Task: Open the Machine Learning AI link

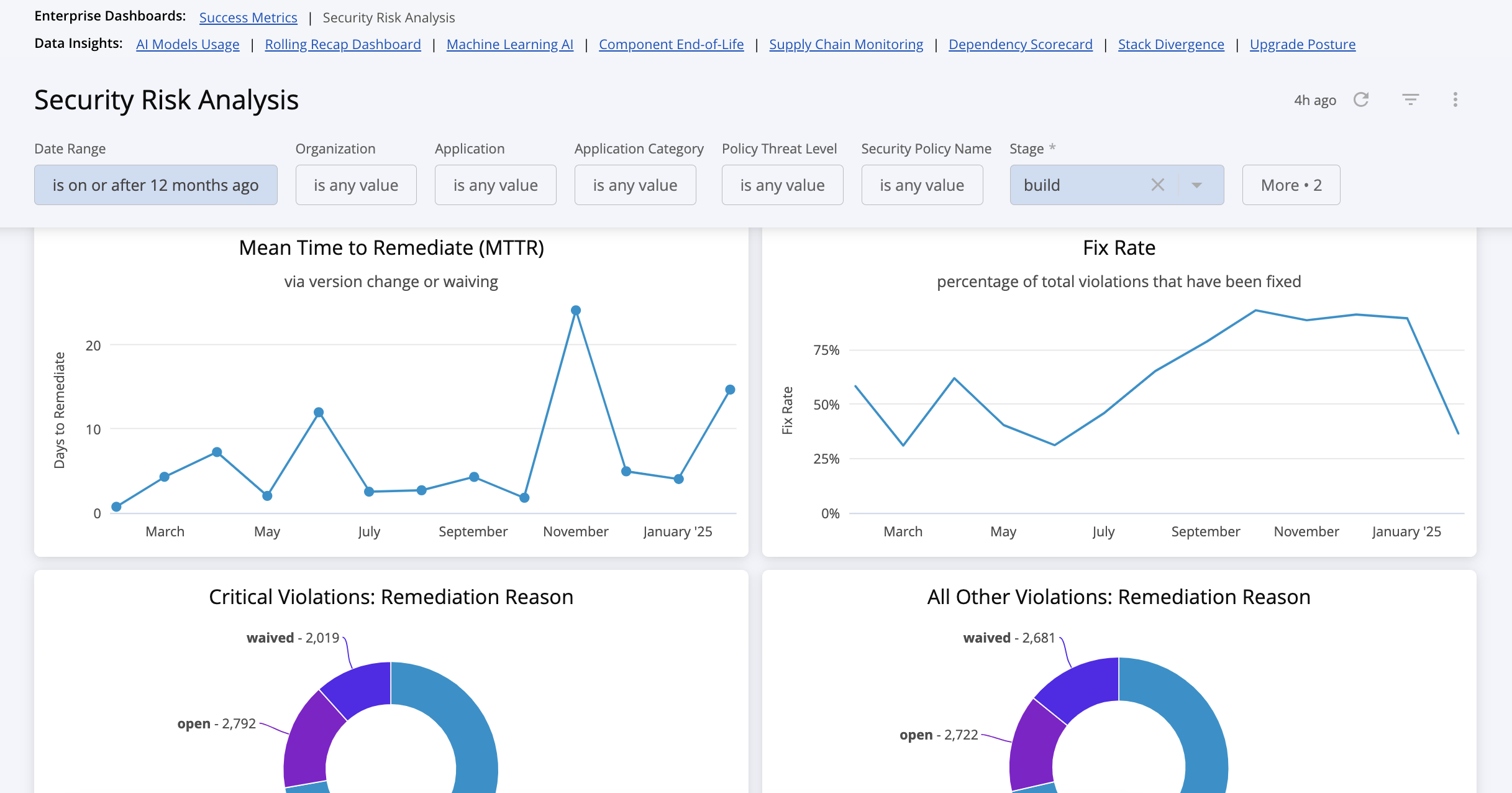Action: [510, 44]
